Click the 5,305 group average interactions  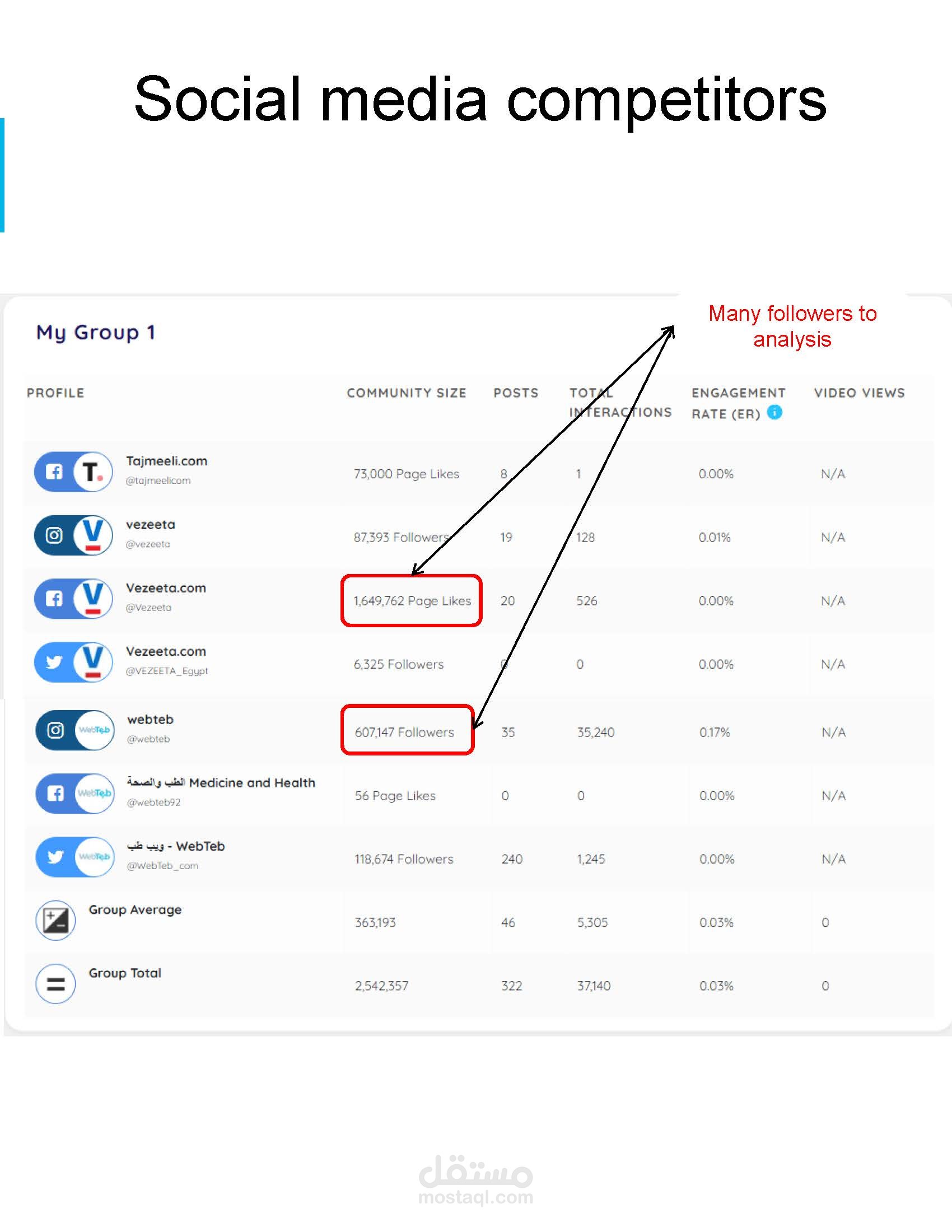pos(592,922)
